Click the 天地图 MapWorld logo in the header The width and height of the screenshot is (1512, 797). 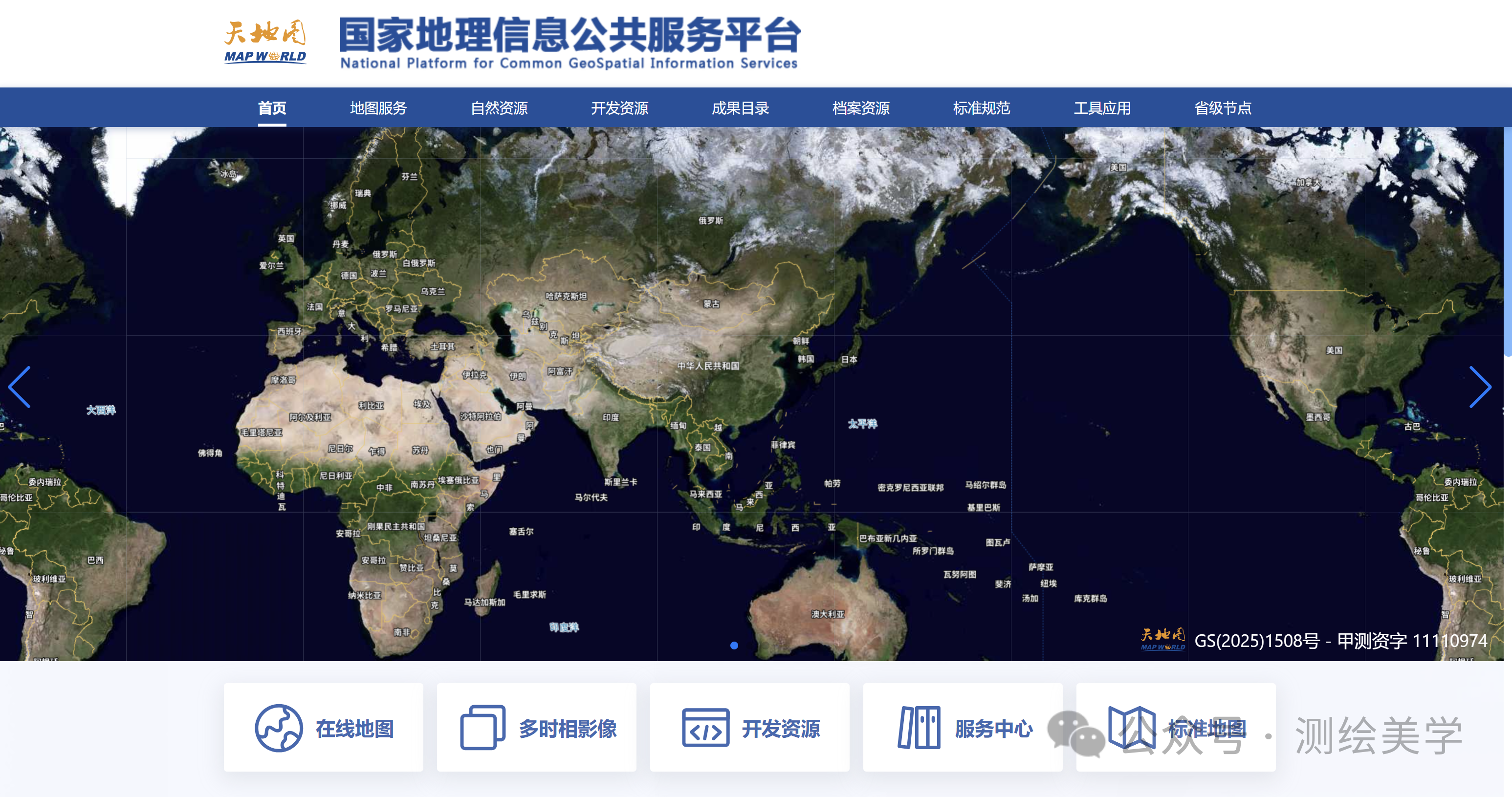pyautogui.click(x=265, y=42)
